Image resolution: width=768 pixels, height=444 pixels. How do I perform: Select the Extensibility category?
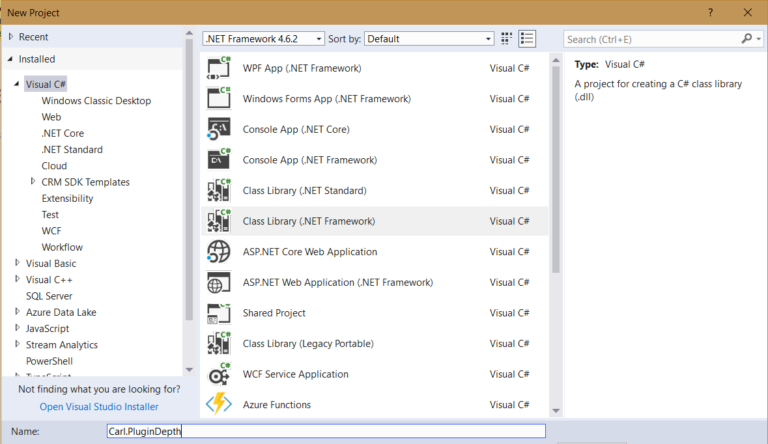pyautogui.click(x=67, y=198)
